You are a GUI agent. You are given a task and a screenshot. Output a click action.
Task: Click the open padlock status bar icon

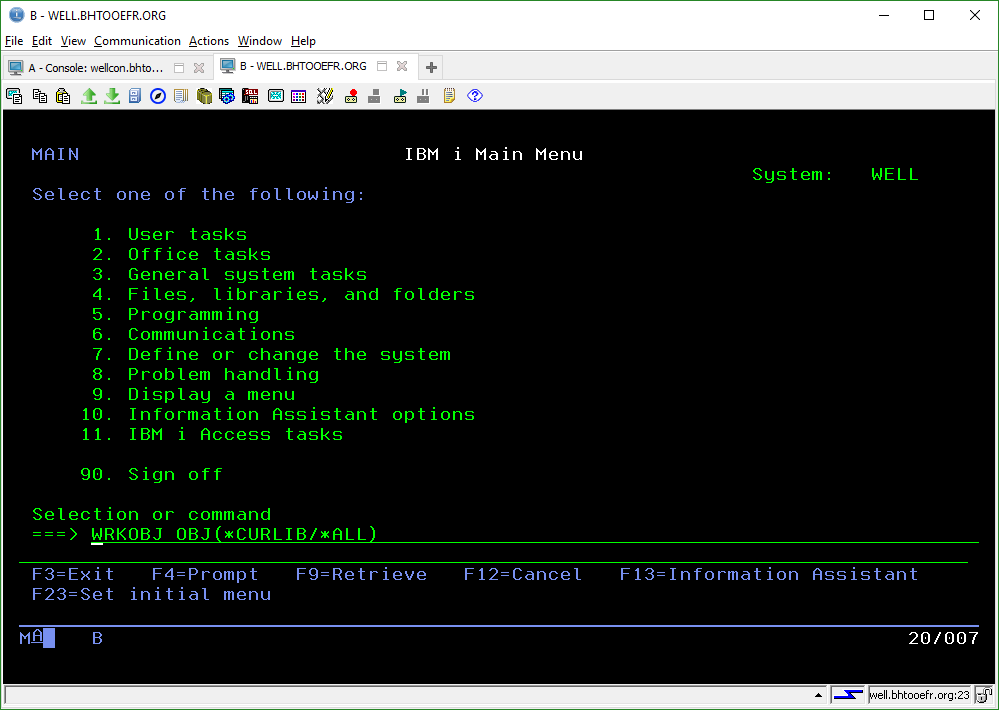[x=983, y=695]
